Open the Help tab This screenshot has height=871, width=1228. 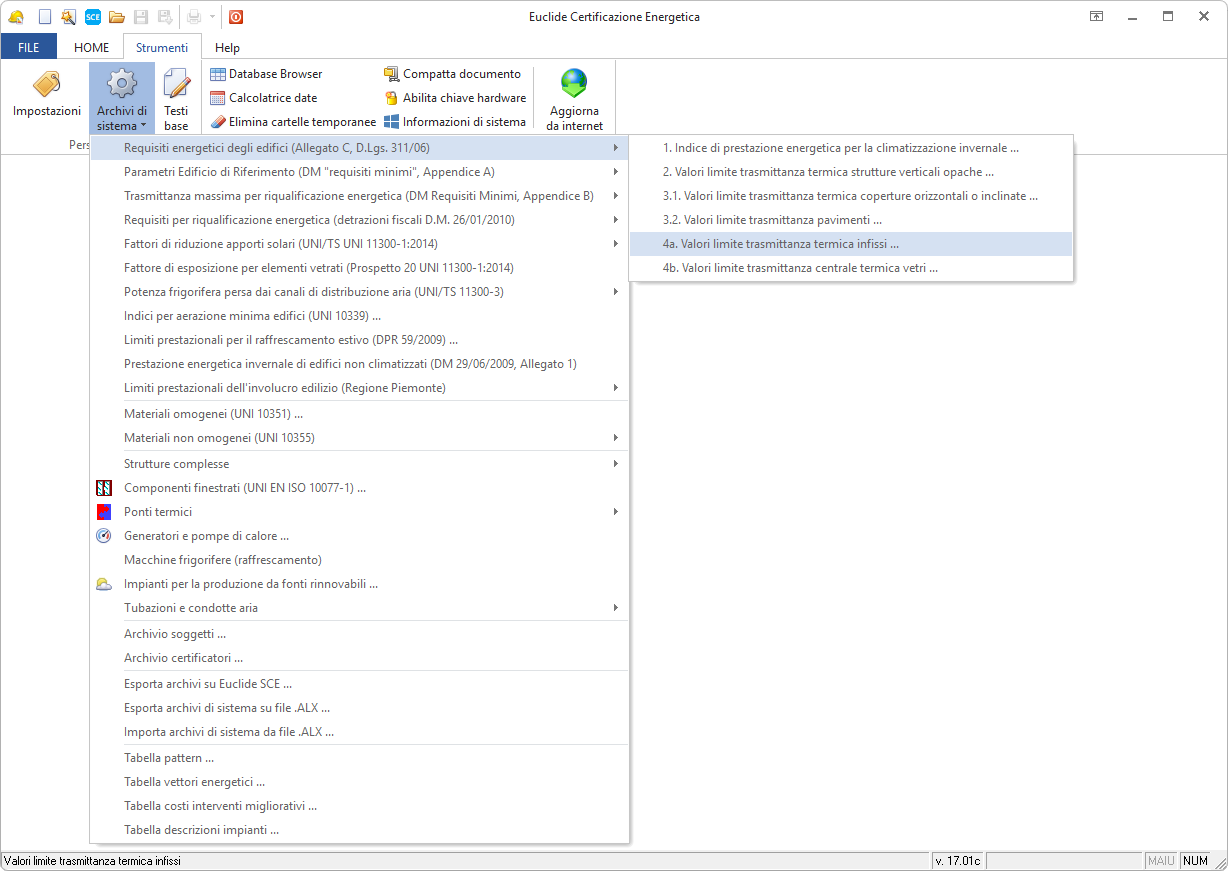coord(227,47)
